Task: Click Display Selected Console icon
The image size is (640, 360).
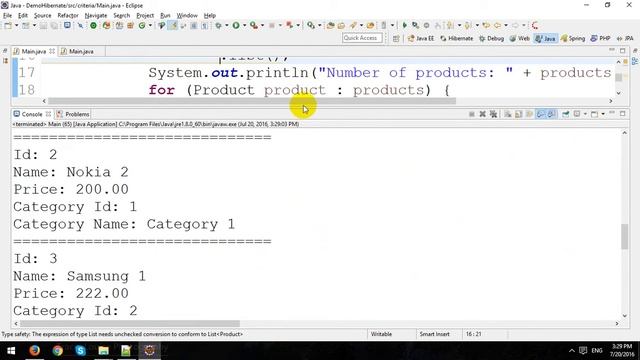Action: 577,114
